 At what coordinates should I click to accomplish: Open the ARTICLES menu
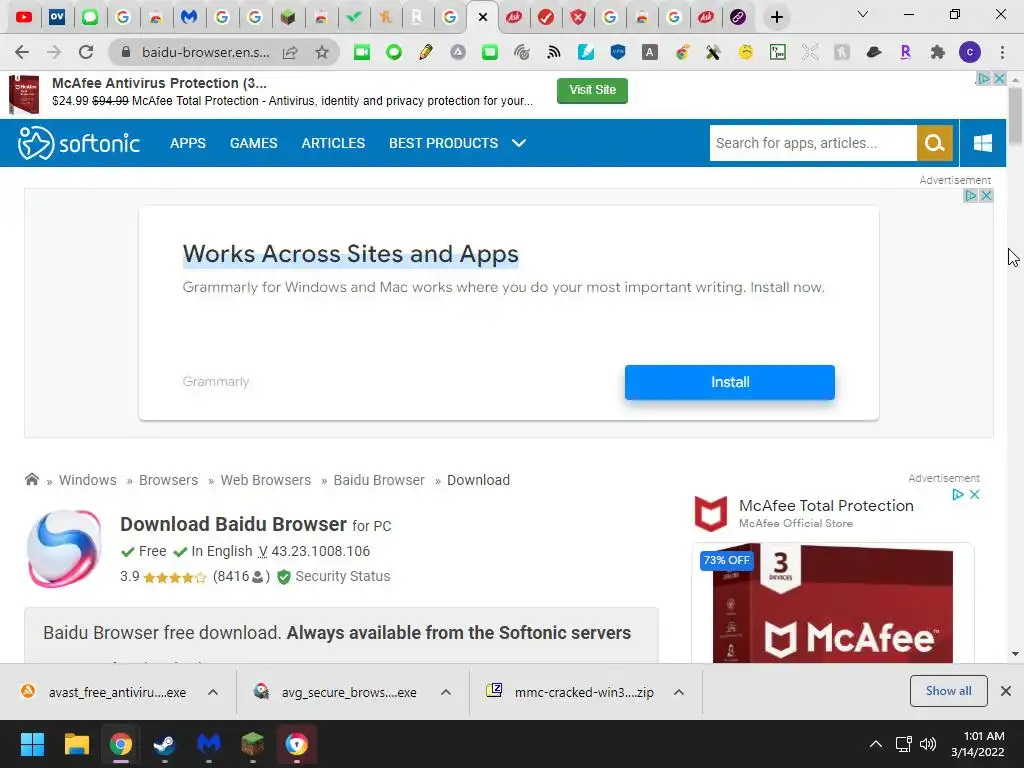[x=333, y=143]
